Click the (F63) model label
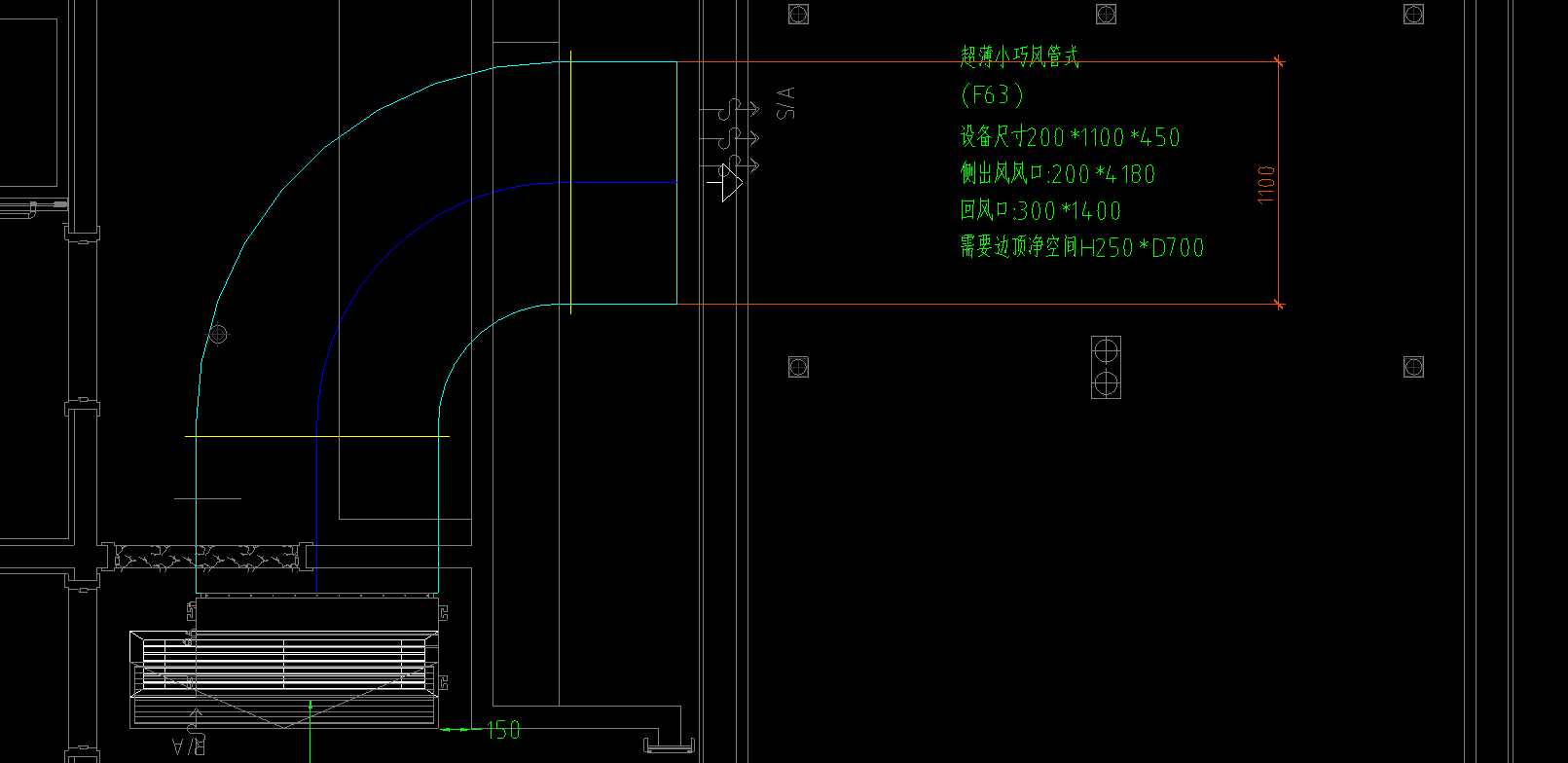This screenshot has height=763, width=1568. tap(992, 94)
